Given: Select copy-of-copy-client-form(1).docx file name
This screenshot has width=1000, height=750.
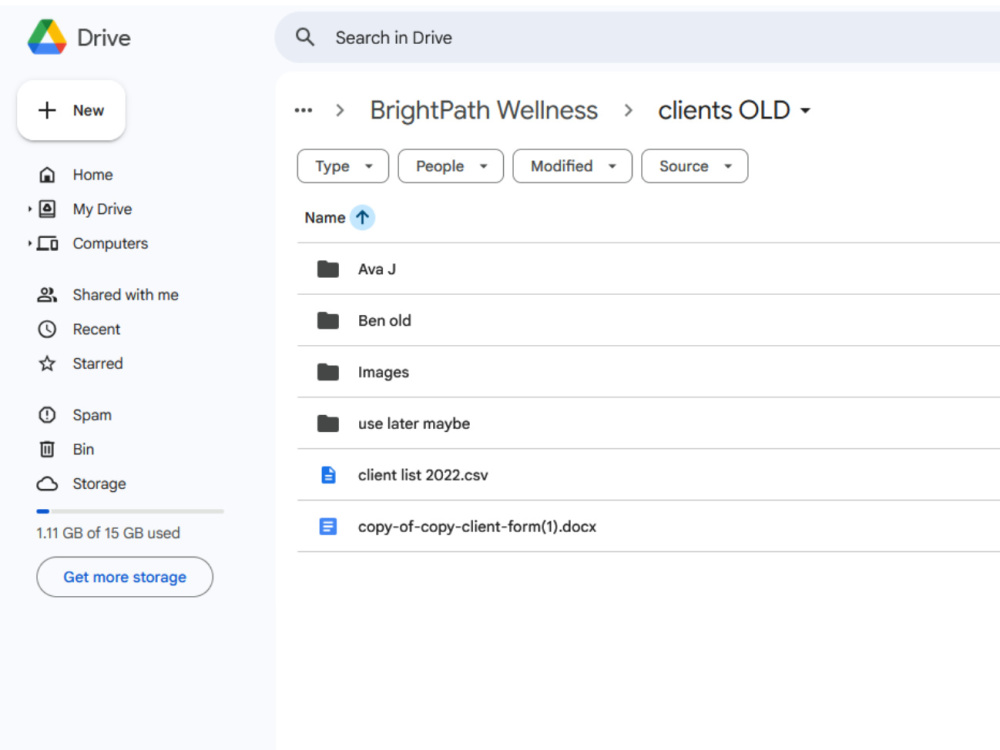Looking at the screenshot, I should pyautogui.click(x=477, y=527).
